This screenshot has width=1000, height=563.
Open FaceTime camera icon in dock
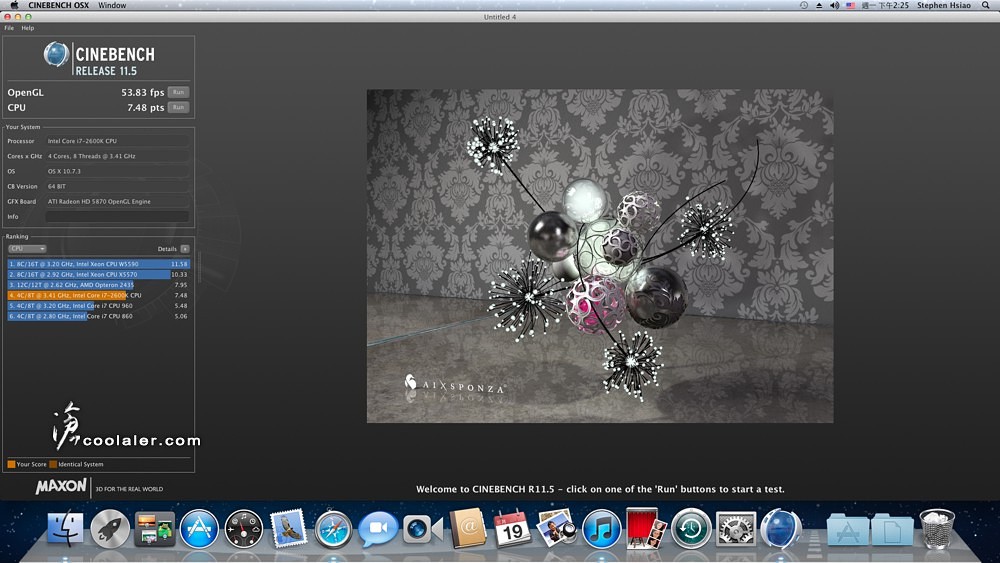point(422,529)
